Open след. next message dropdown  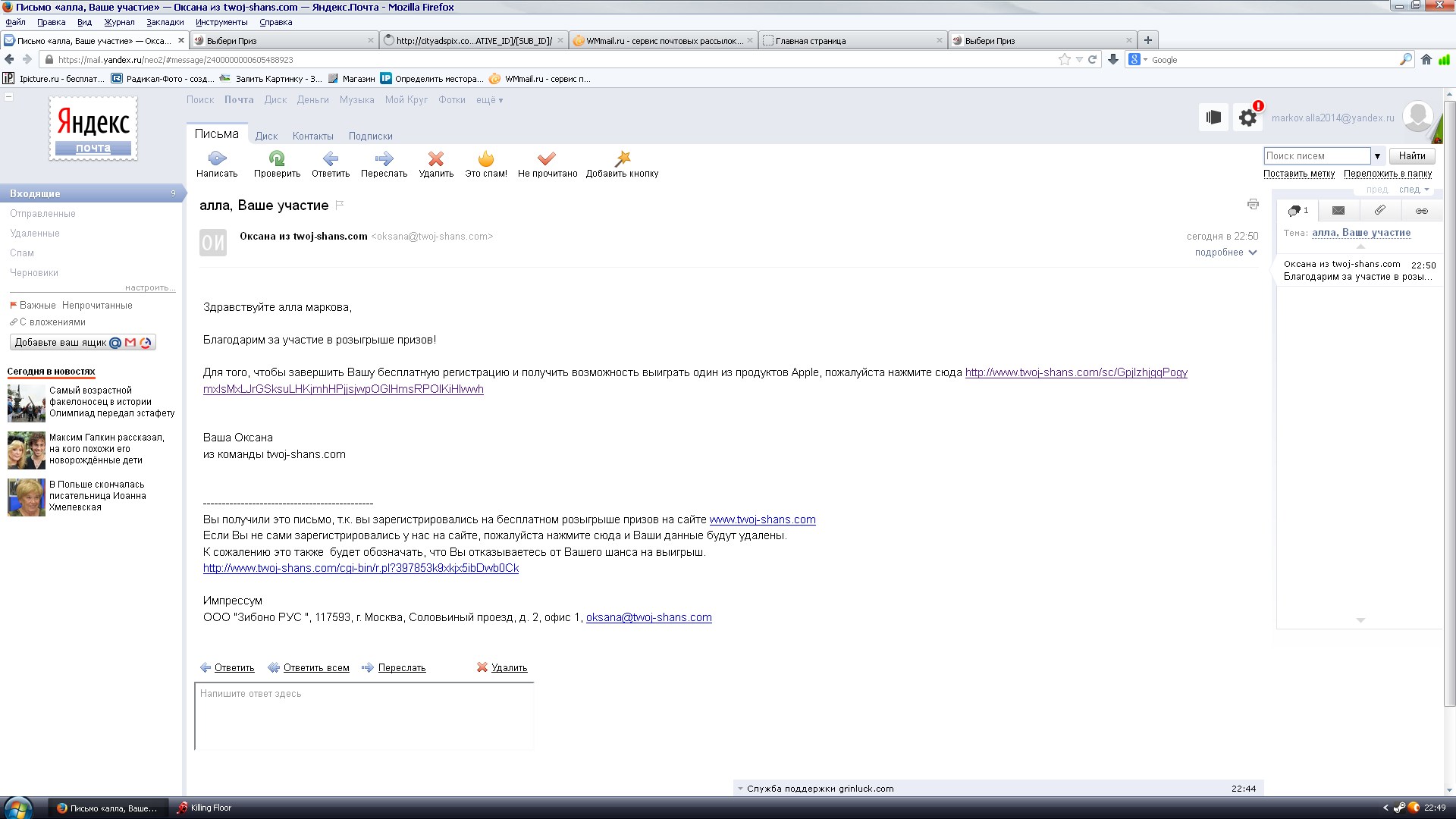click(x=1414, y=190)
